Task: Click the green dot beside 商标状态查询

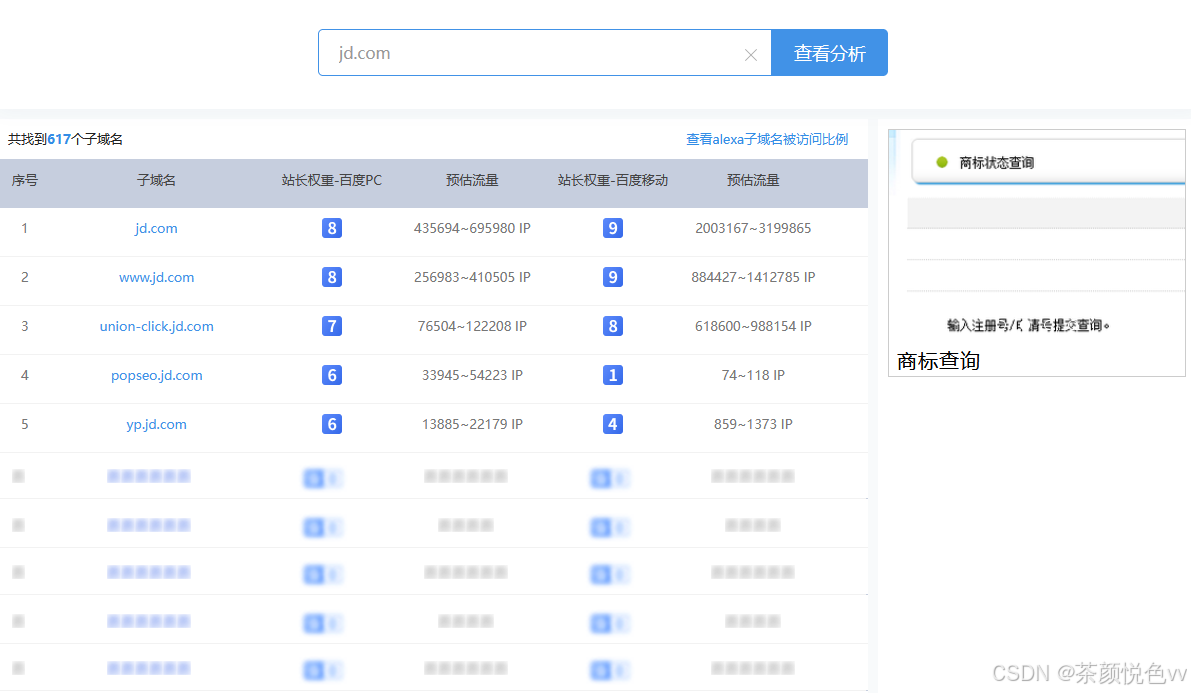Action: pos(942,162)
